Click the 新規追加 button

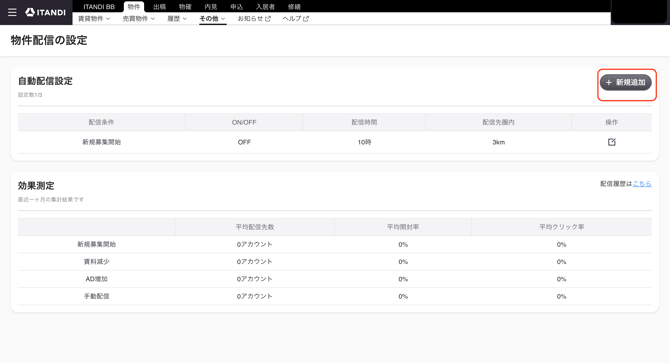click(626, 82)
